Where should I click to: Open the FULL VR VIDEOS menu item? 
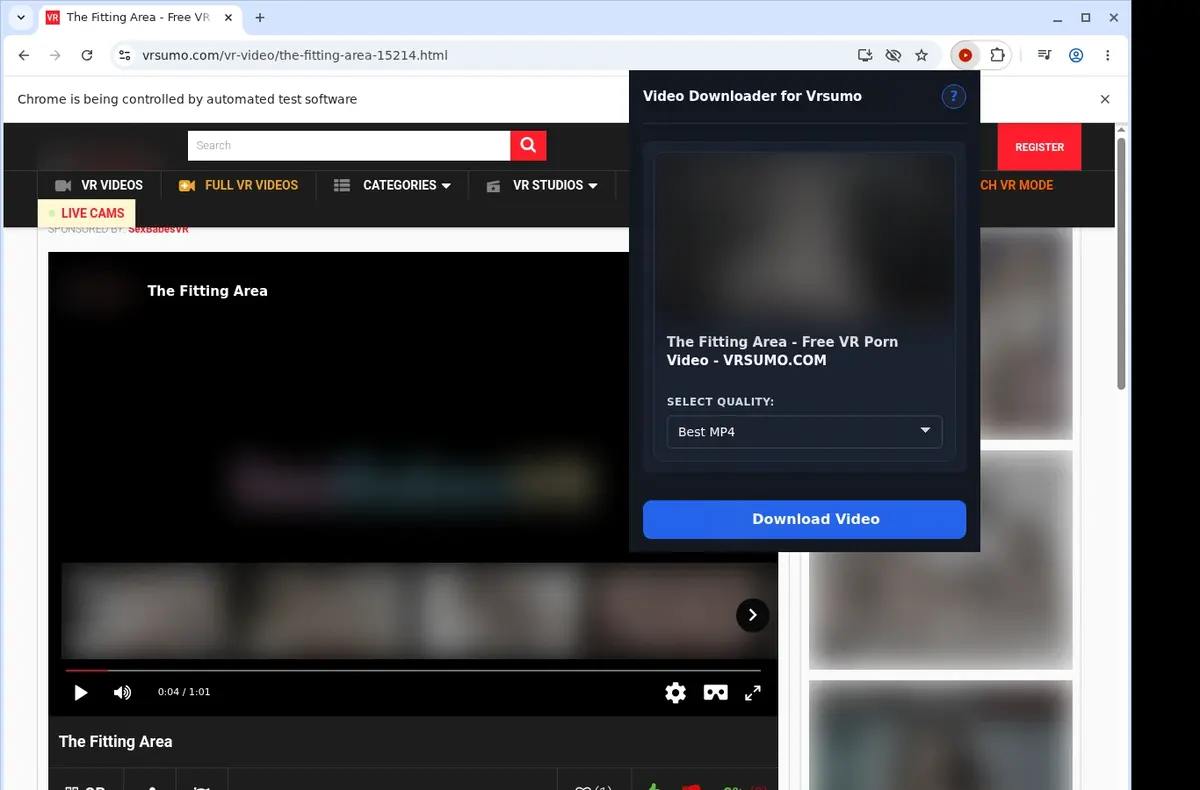[238, 185]
